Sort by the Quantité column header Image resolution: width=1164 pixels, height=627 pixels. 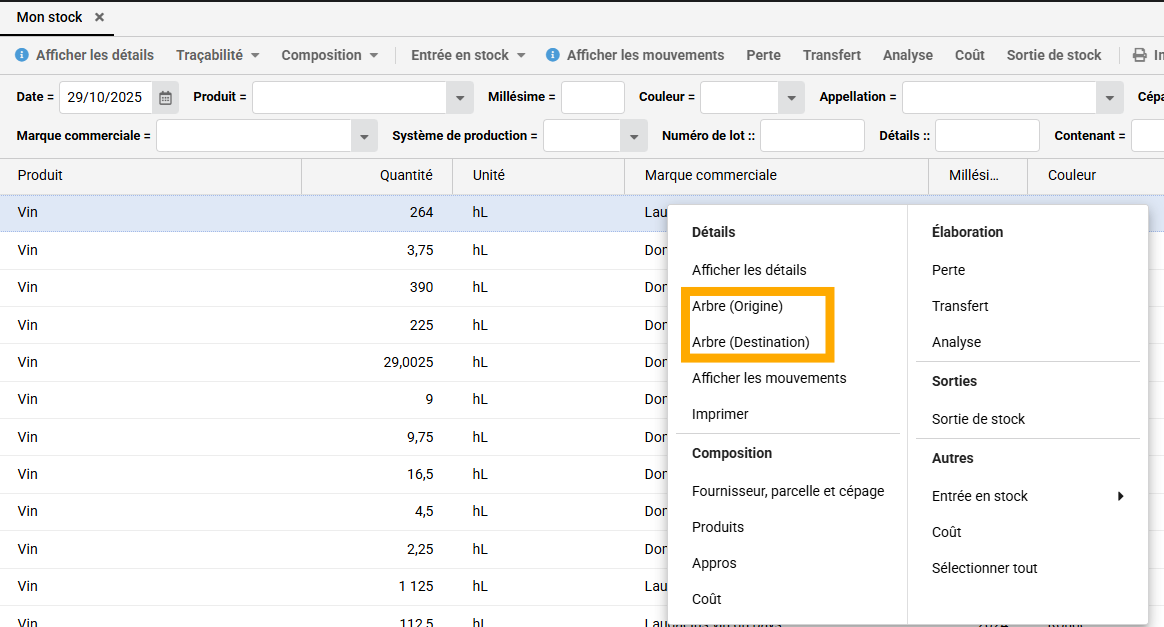(x=406, y=175)
